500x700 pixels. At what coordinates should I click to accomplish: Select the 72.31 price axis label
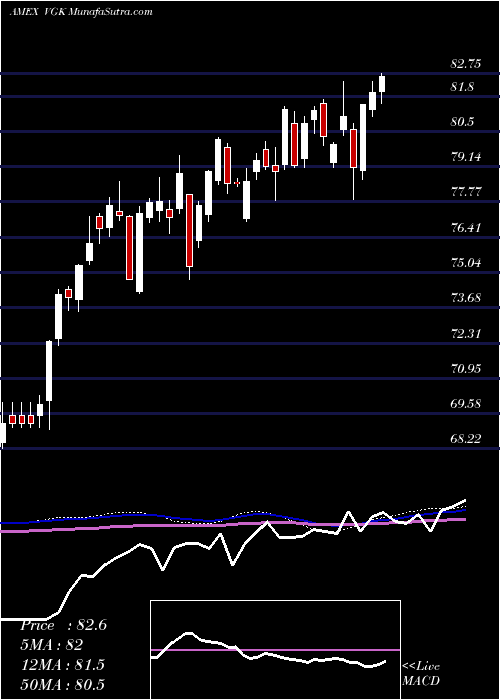466,333
